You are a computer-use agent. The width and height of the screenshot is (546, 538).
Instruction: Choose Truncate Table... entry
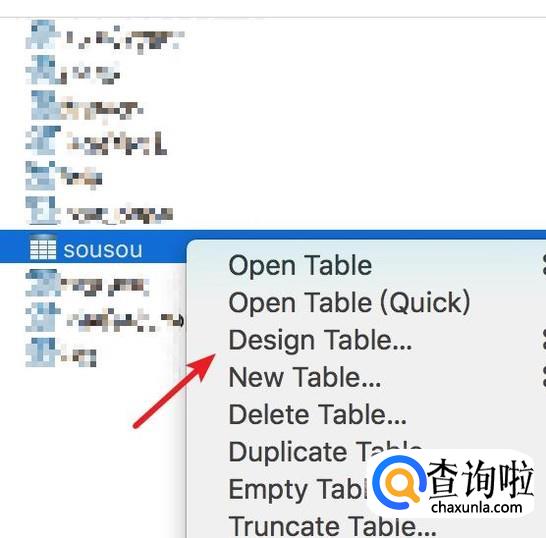(x=333, y=527)
